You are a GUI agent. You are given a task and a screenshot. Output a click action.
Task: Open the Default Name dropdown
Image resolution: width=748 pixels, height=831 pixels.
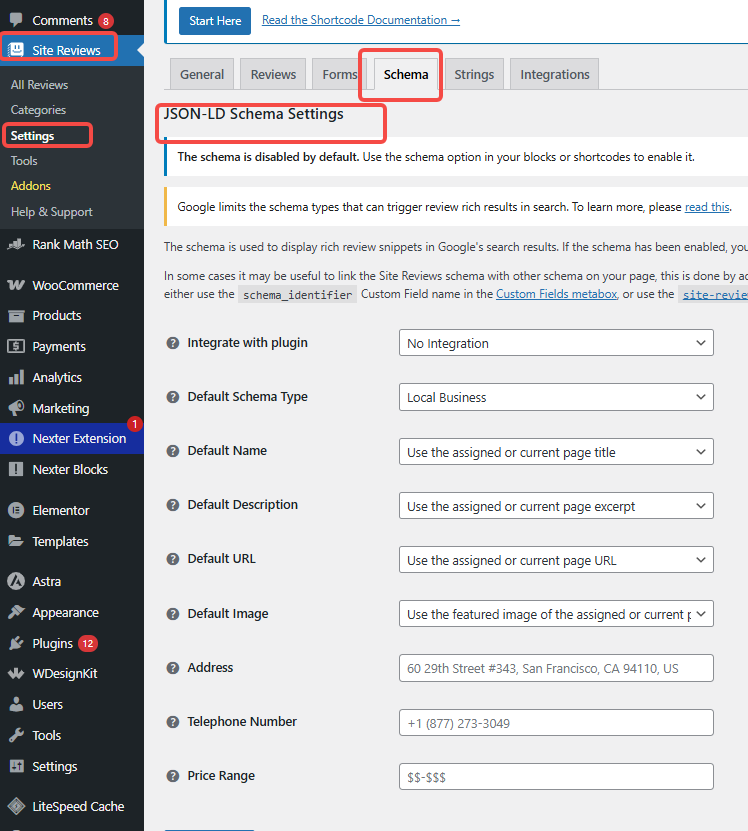(x=555, y=452)
